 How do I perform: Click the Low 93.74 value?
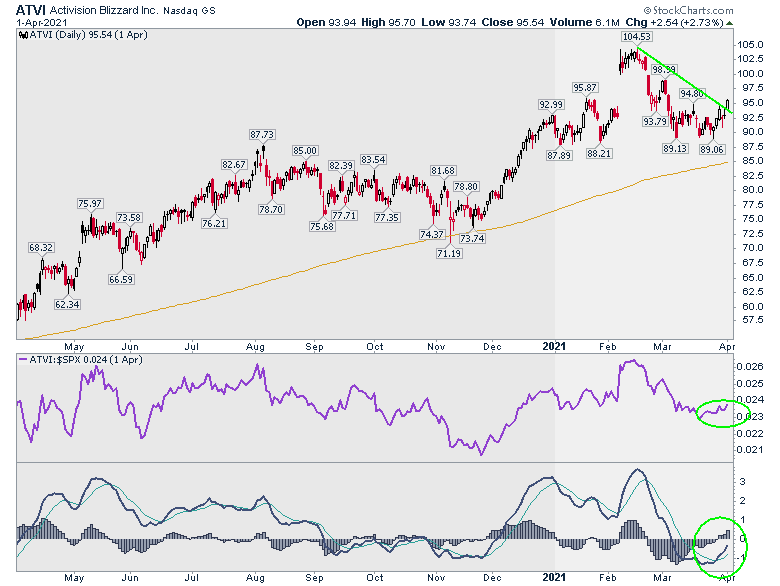448,22
